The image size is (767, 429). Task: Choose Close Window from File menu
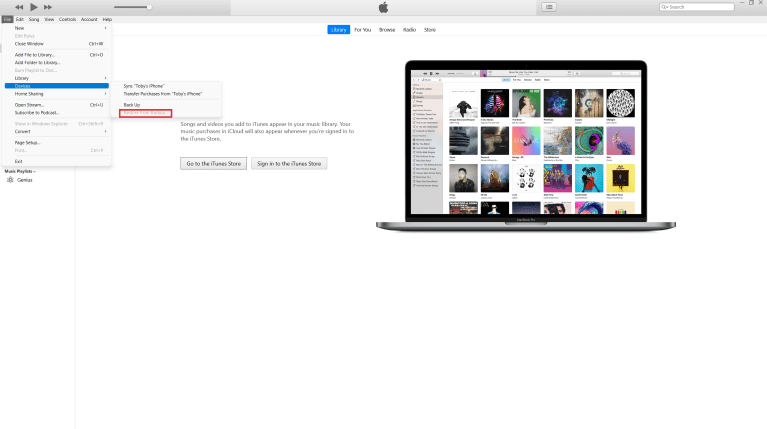click(57, 44)
